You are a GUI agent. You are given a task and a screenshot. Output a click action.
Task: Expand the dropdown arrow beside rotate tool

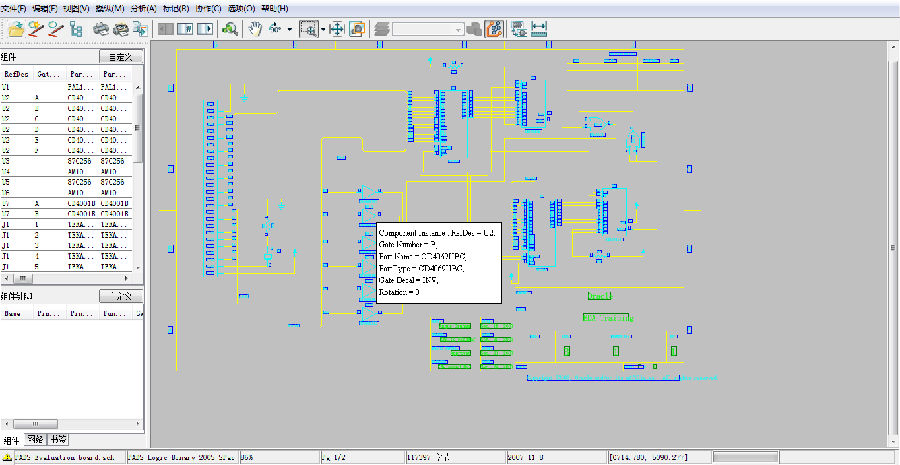click(x=289, y=30)
